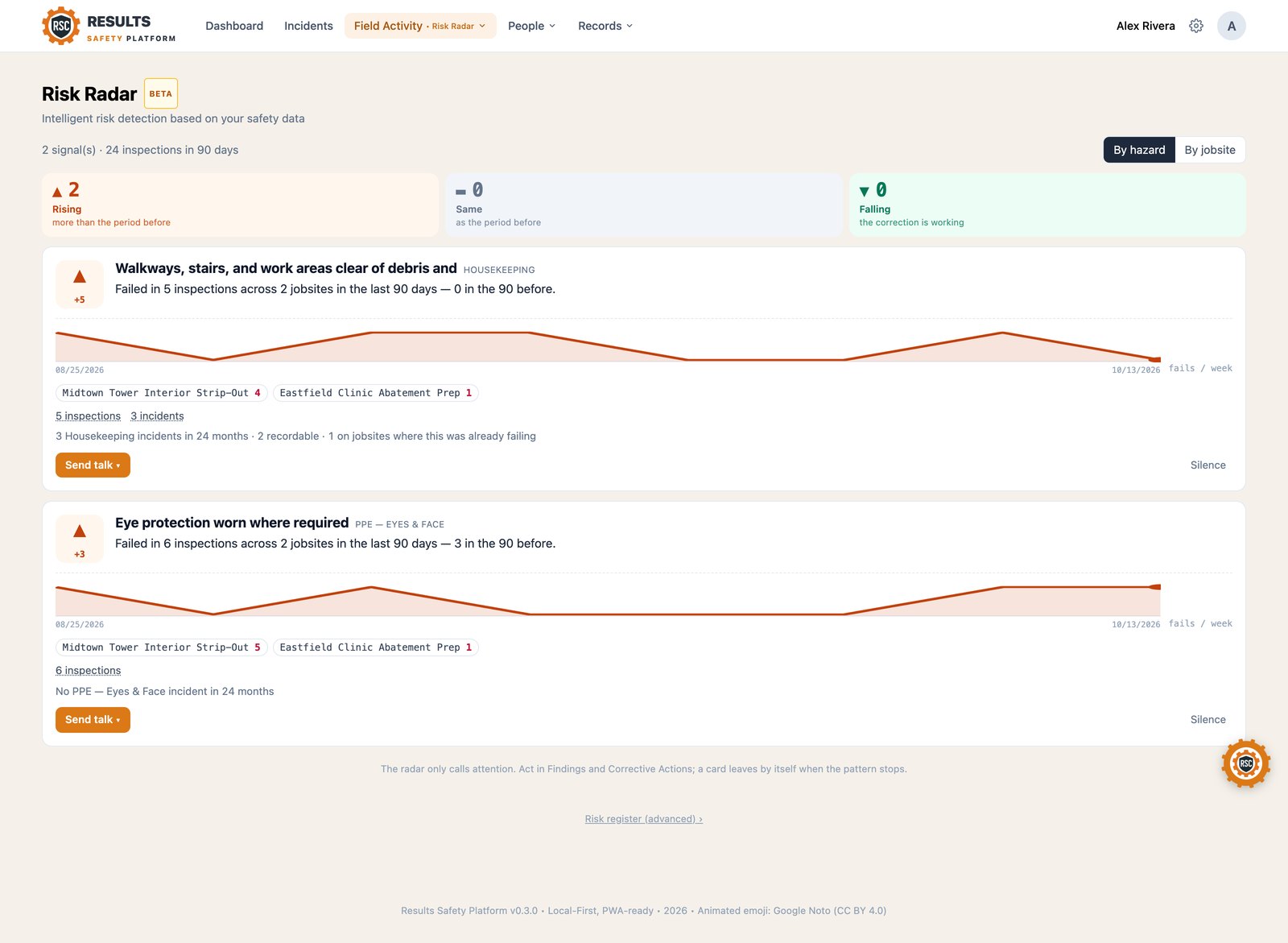Click the Alex Rivera user name

pos(1146,26)
